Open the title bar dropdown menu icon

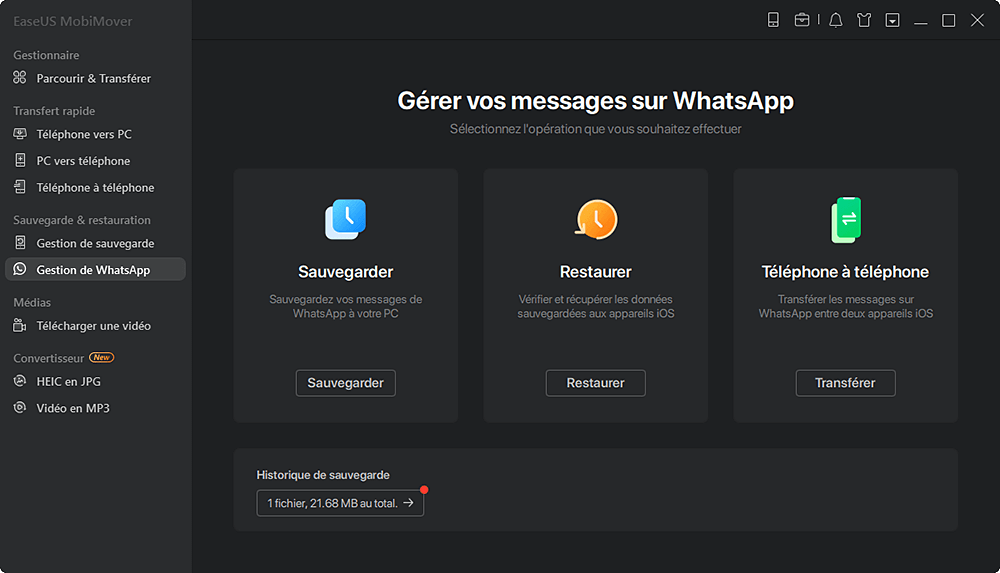[x=892, y=20]
